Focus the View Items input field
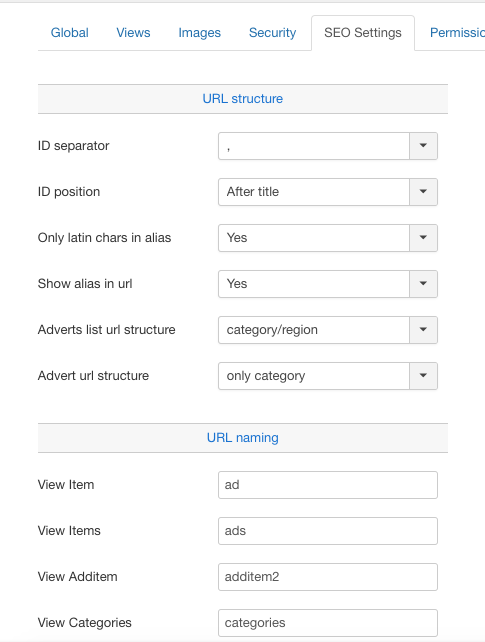The image size is (485, 642). [x=328, y=531]
